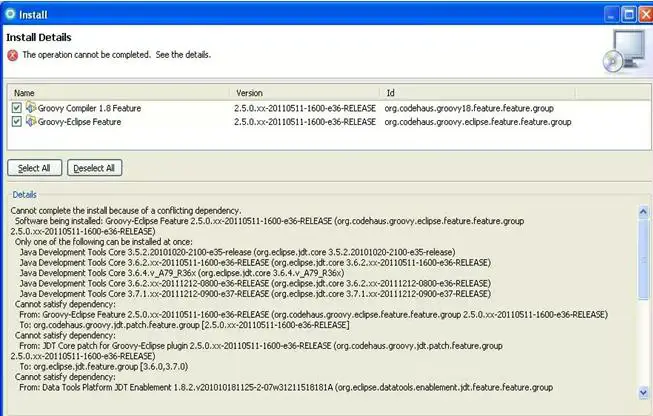
Task: Click the install wizard computer graphic
Action: click(623, 52)
